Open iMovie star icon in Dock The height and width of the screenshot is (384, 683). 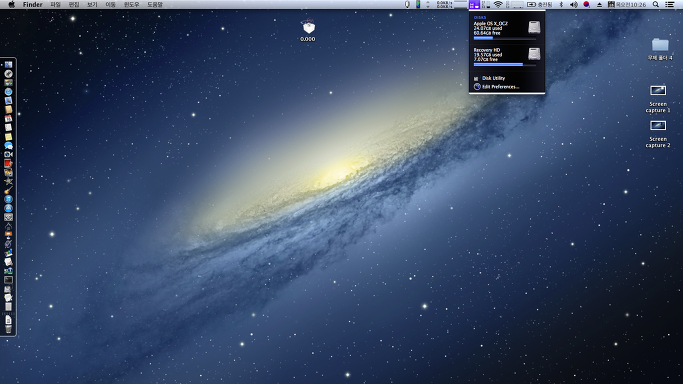tap(8, 181)
